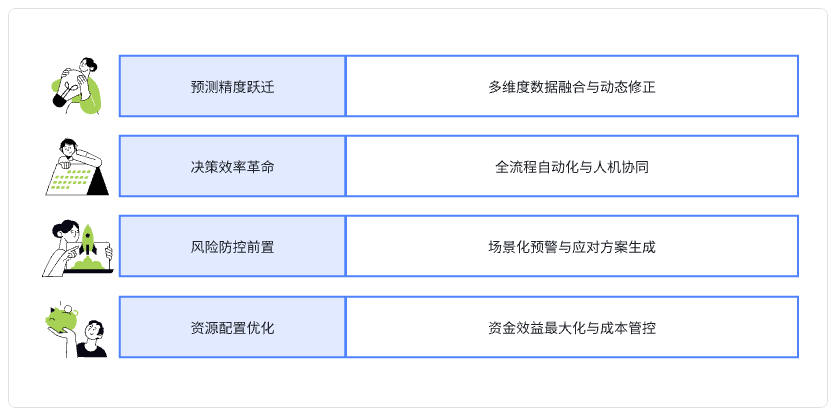Select the 预测精度跃迁 blue cell

232,86
